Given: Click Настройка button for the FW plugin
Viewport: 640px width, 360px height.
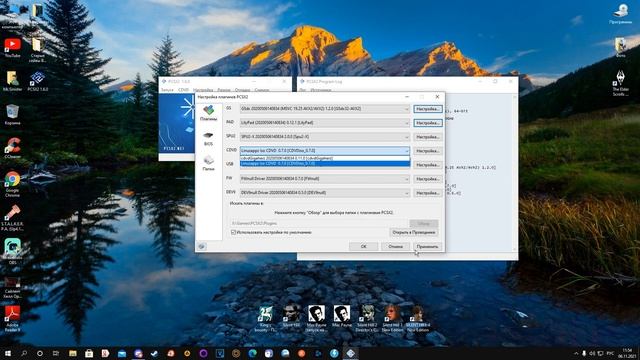Looking at the screenshot, I should click(427, 179).
